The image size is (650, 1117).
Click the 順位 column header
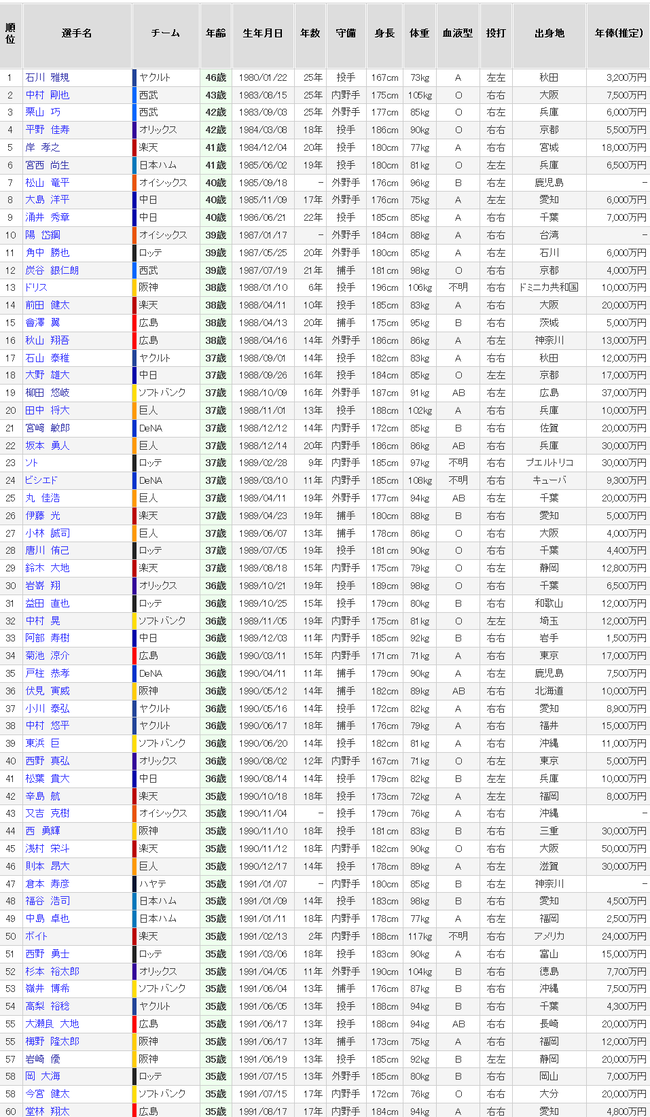click(10, 33)
